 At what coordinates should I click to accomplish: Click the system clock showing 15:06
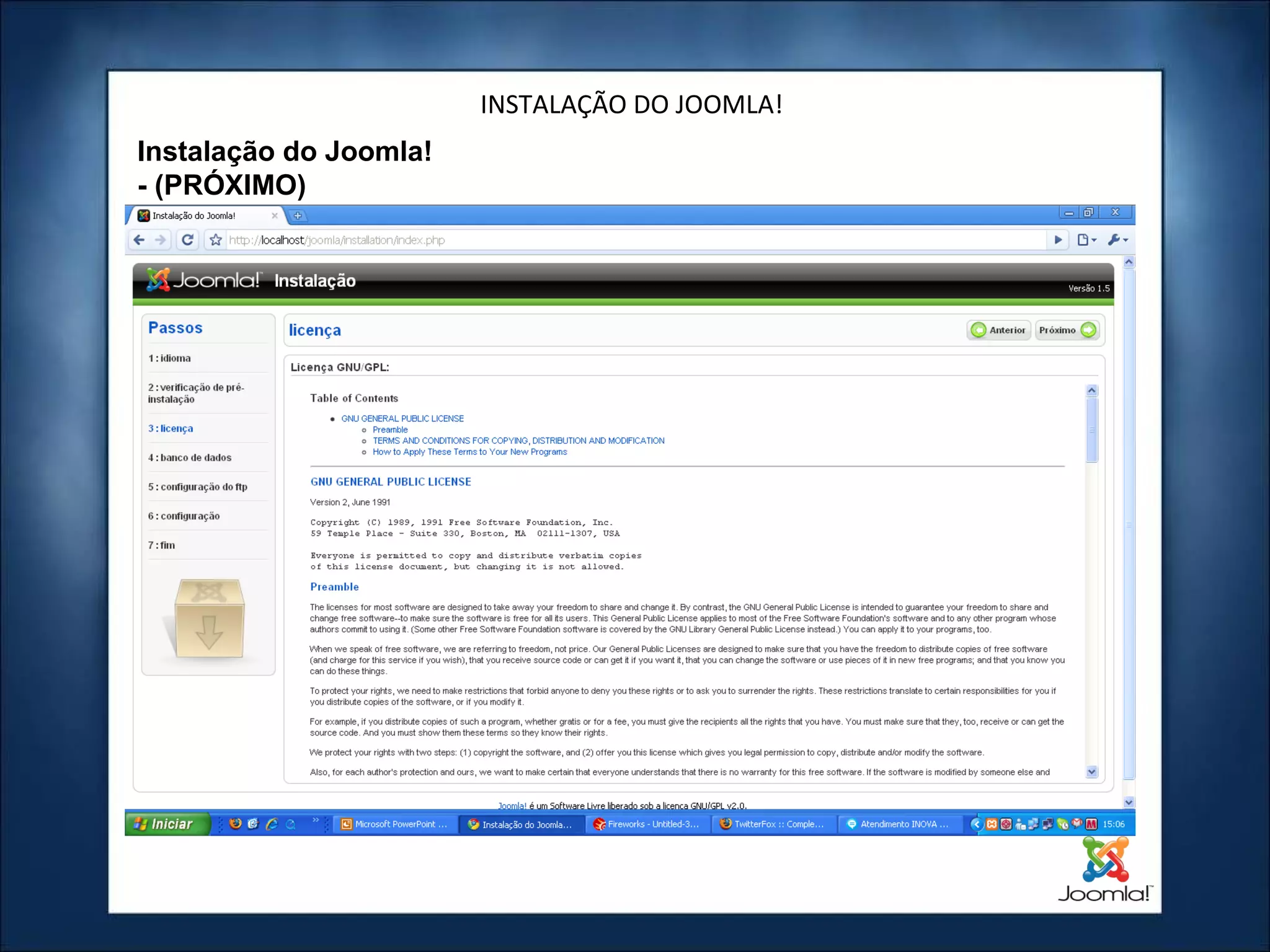click(1114, 824)
